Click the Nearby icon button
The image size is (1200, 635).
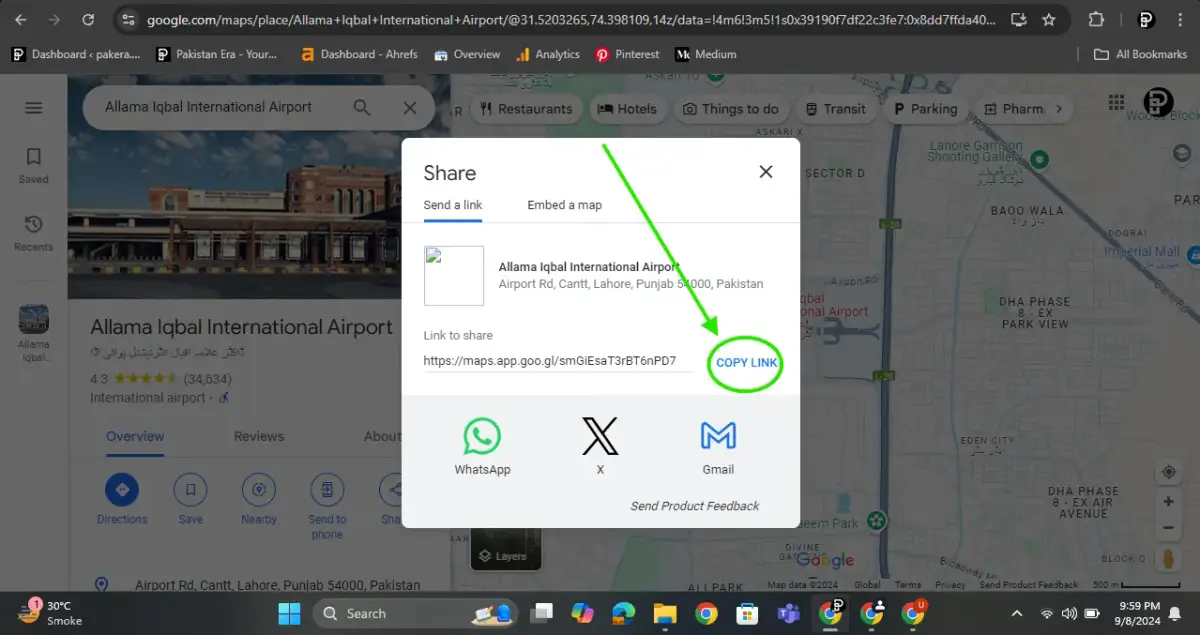coord(259,490)
